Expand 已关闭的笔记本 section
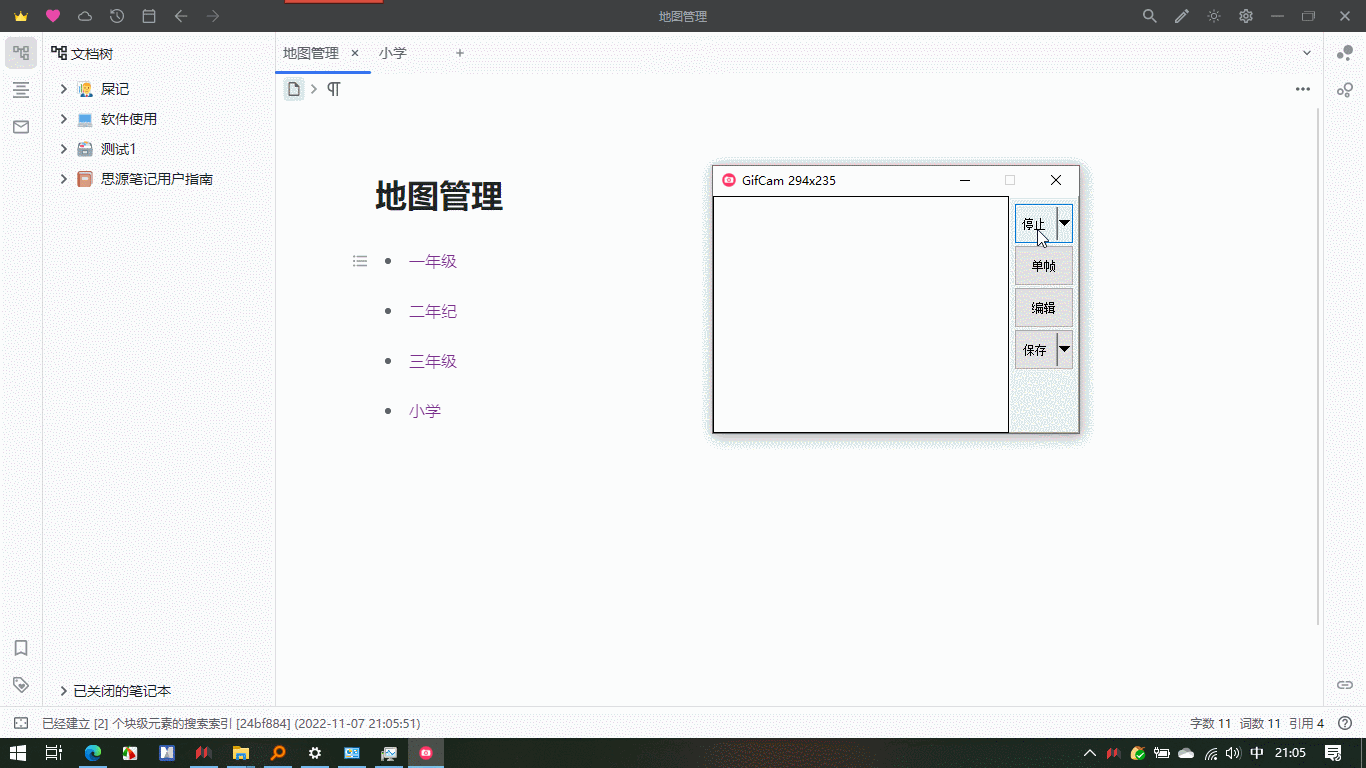This screenshot has height=768, width=1366. [x=64, y=691]
